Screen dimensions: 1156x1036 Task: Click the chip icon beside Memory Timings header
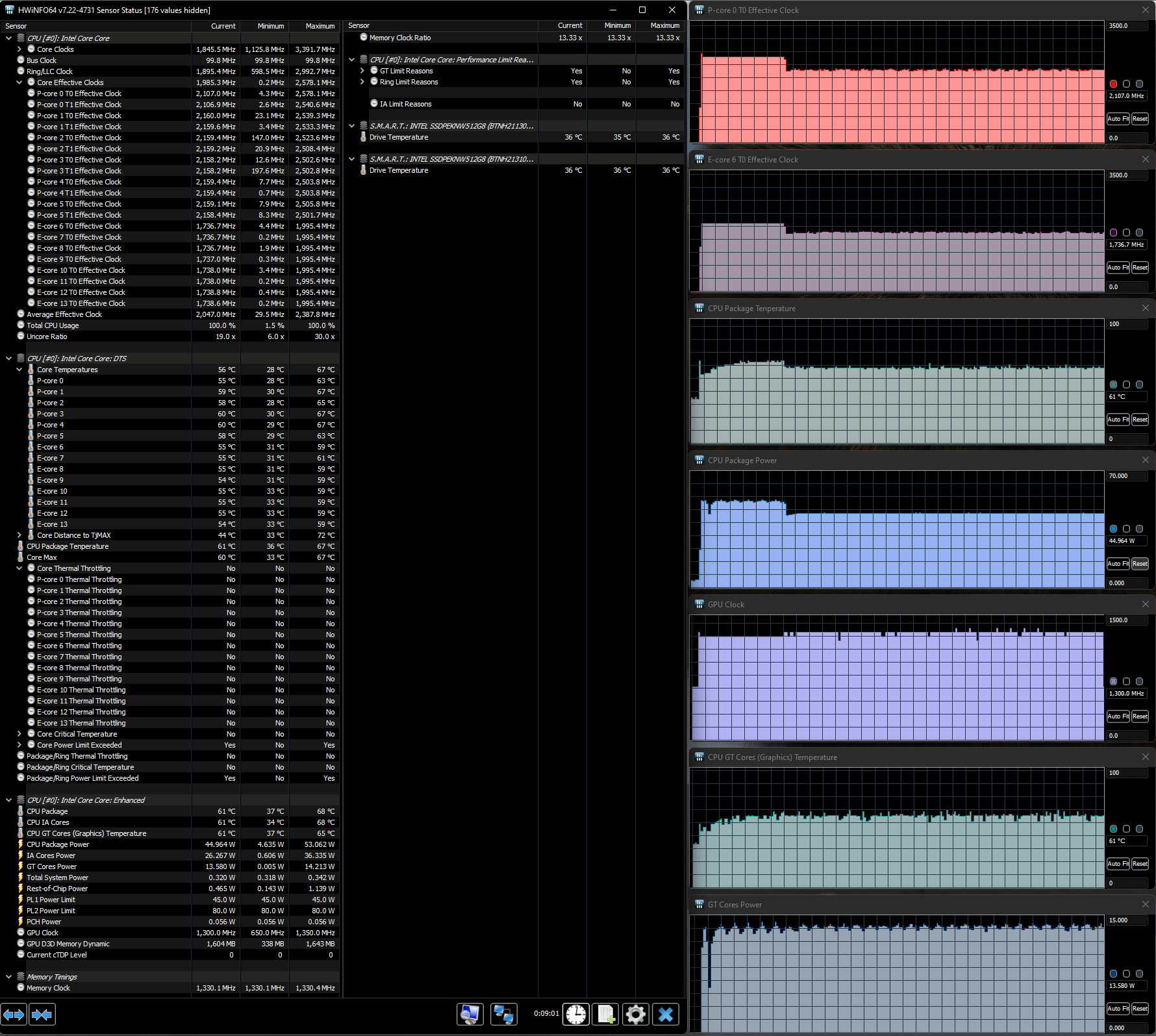click(x=21, y=977)
